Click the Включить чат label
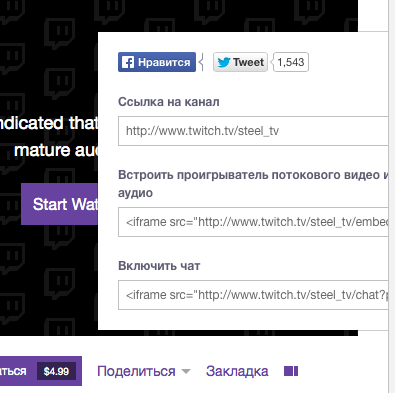This screenshot has height=393, width=395. [159, 266]
